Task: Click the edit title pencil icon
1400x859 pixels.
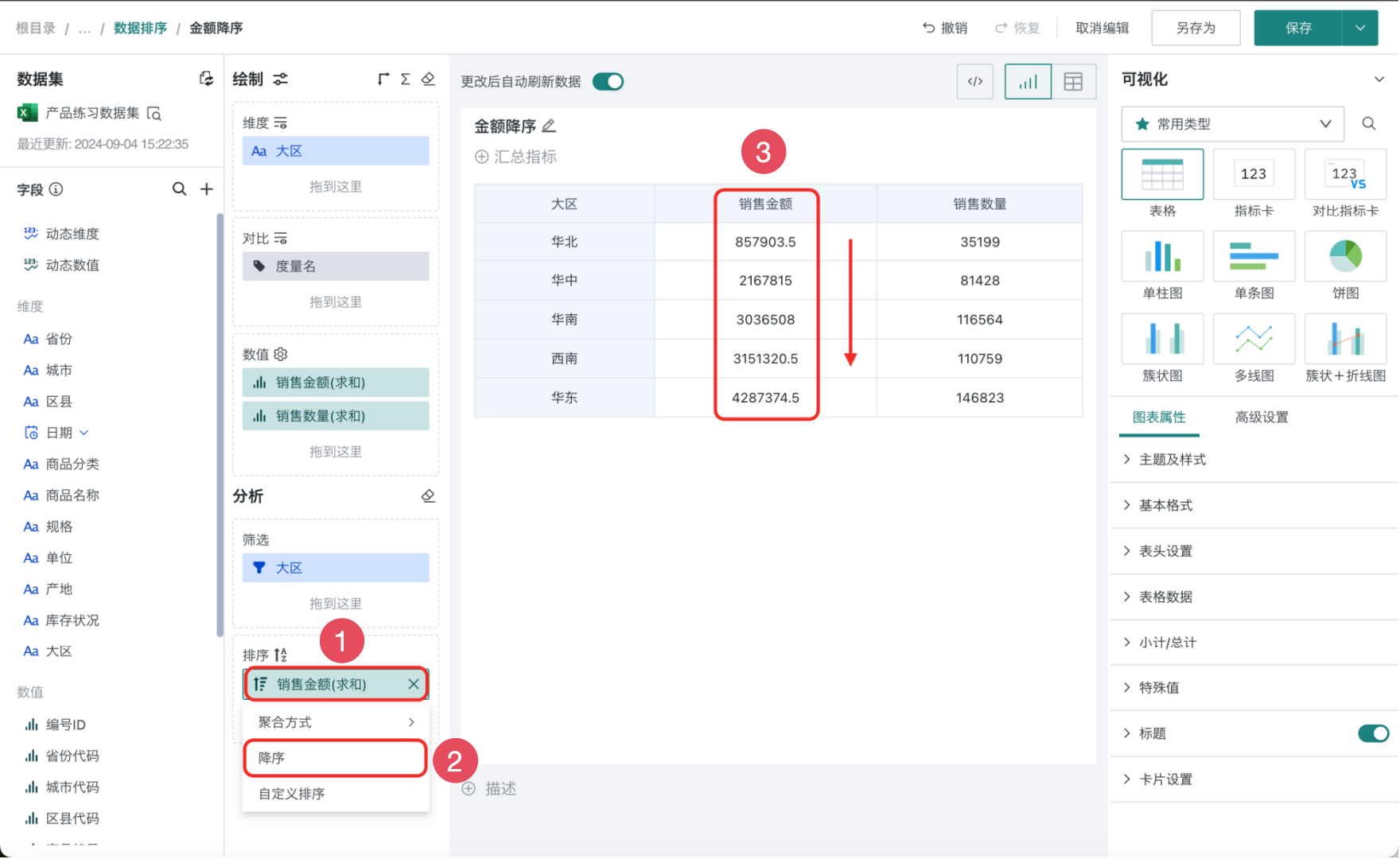Action: click(x=549, y=126)
